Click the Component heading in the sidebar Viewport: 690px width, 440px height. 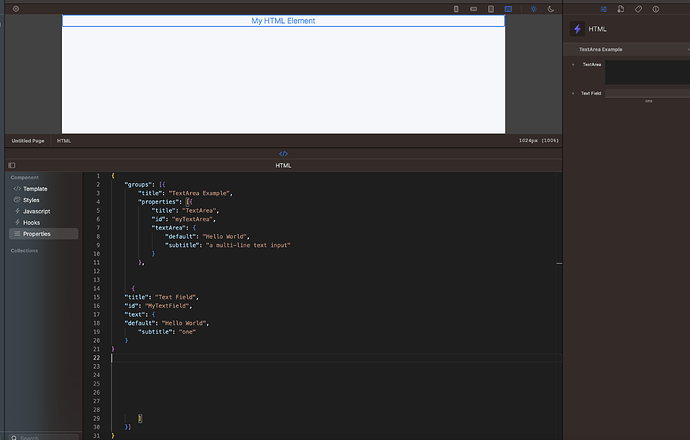click(x=25, y=177)
